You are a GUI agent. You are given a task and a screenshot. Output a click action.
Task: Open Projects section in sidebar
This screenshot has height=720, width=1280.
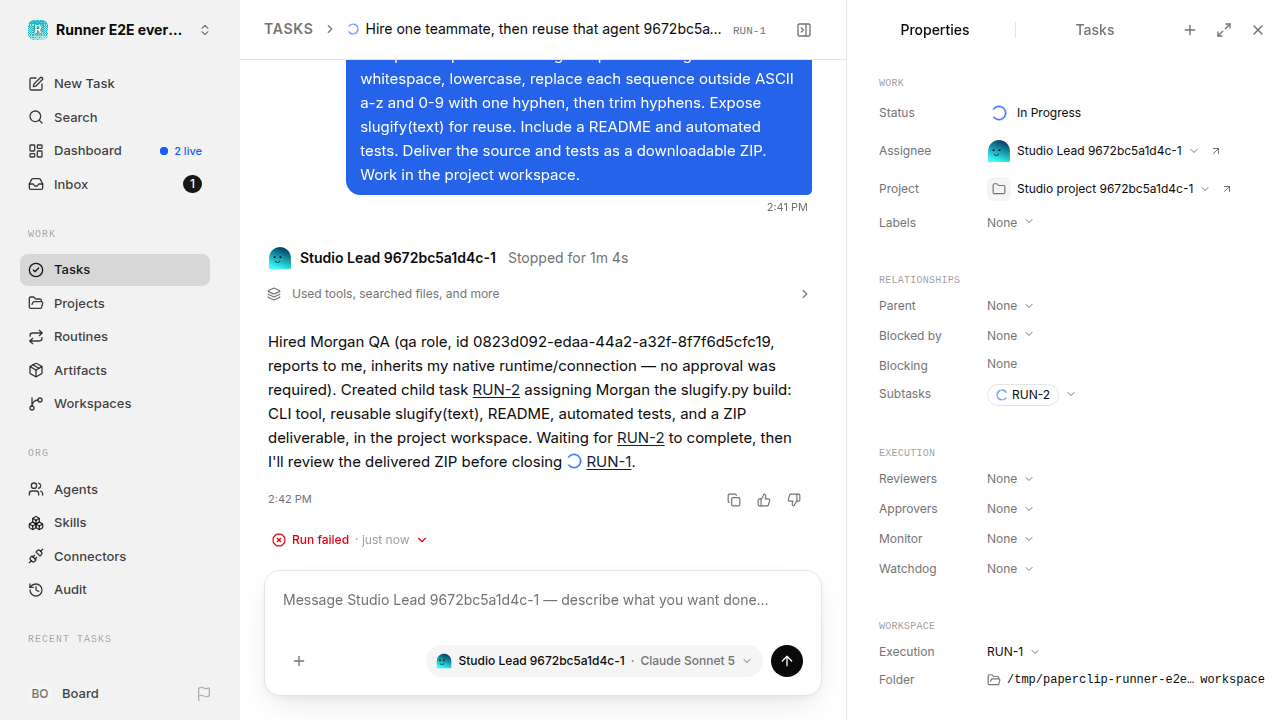click(x=115, y=303)
